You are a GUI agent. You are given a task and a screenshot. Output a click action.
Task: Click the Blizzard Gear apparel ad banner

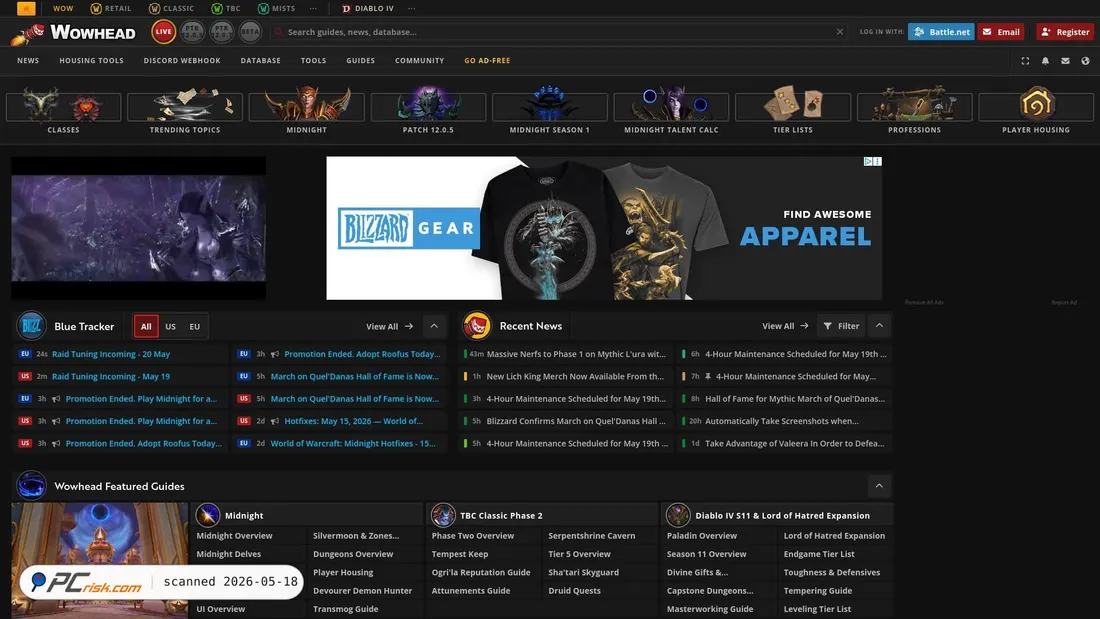604,228
